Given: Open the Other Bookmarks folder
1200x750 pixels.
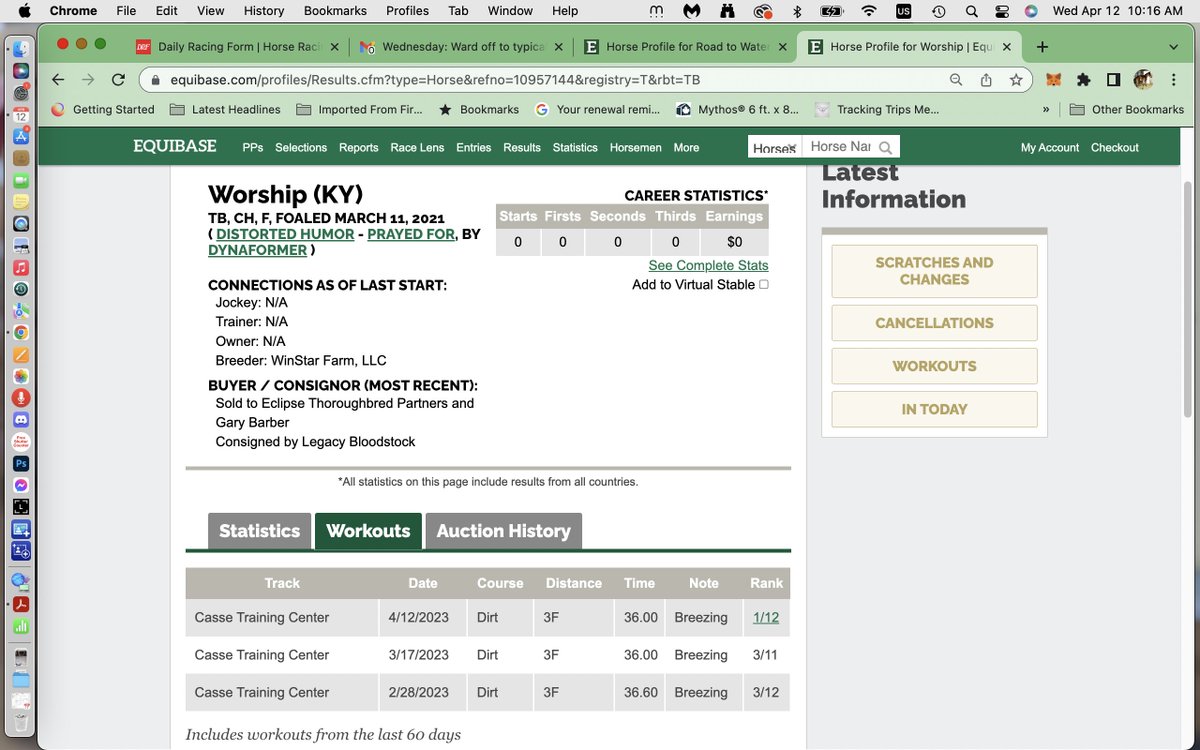Looking at the screenshot, I should [x=1127, y=109].
